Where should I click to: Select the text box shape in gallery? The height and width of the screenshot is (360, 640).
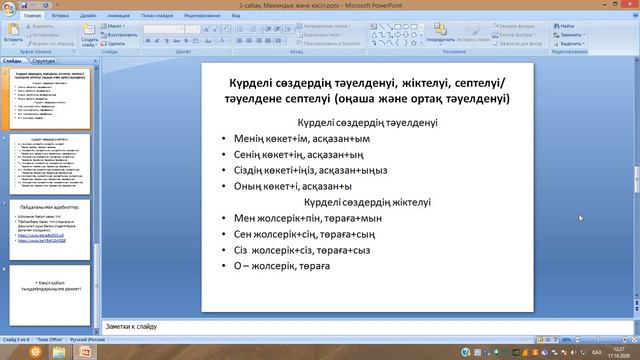tap(373, 27)
